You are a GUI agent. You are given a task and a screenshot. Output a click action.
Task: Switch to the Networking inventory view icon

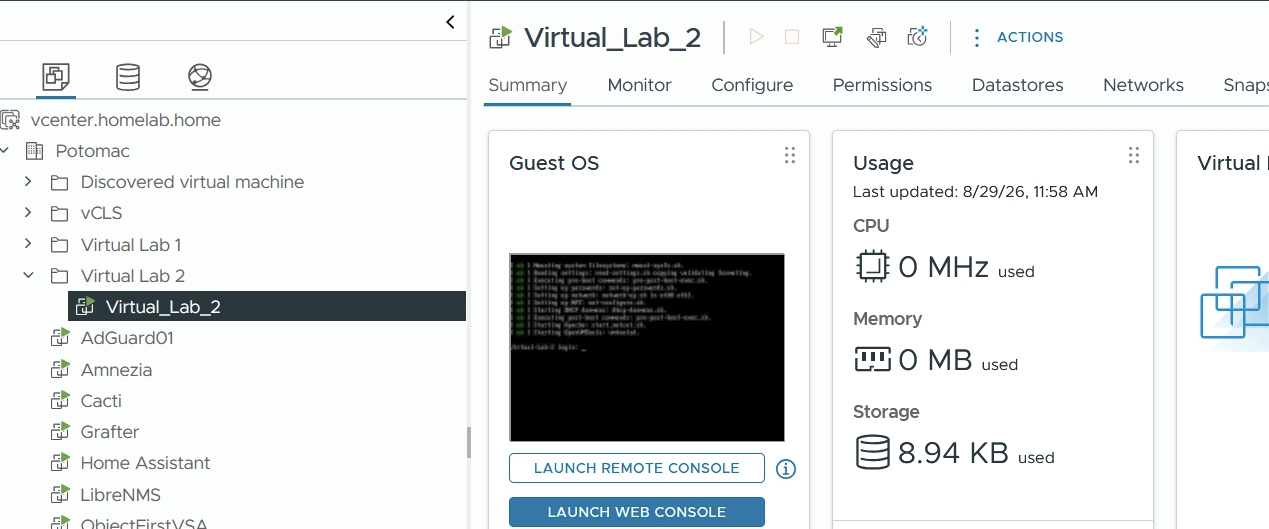coord(200,76)
